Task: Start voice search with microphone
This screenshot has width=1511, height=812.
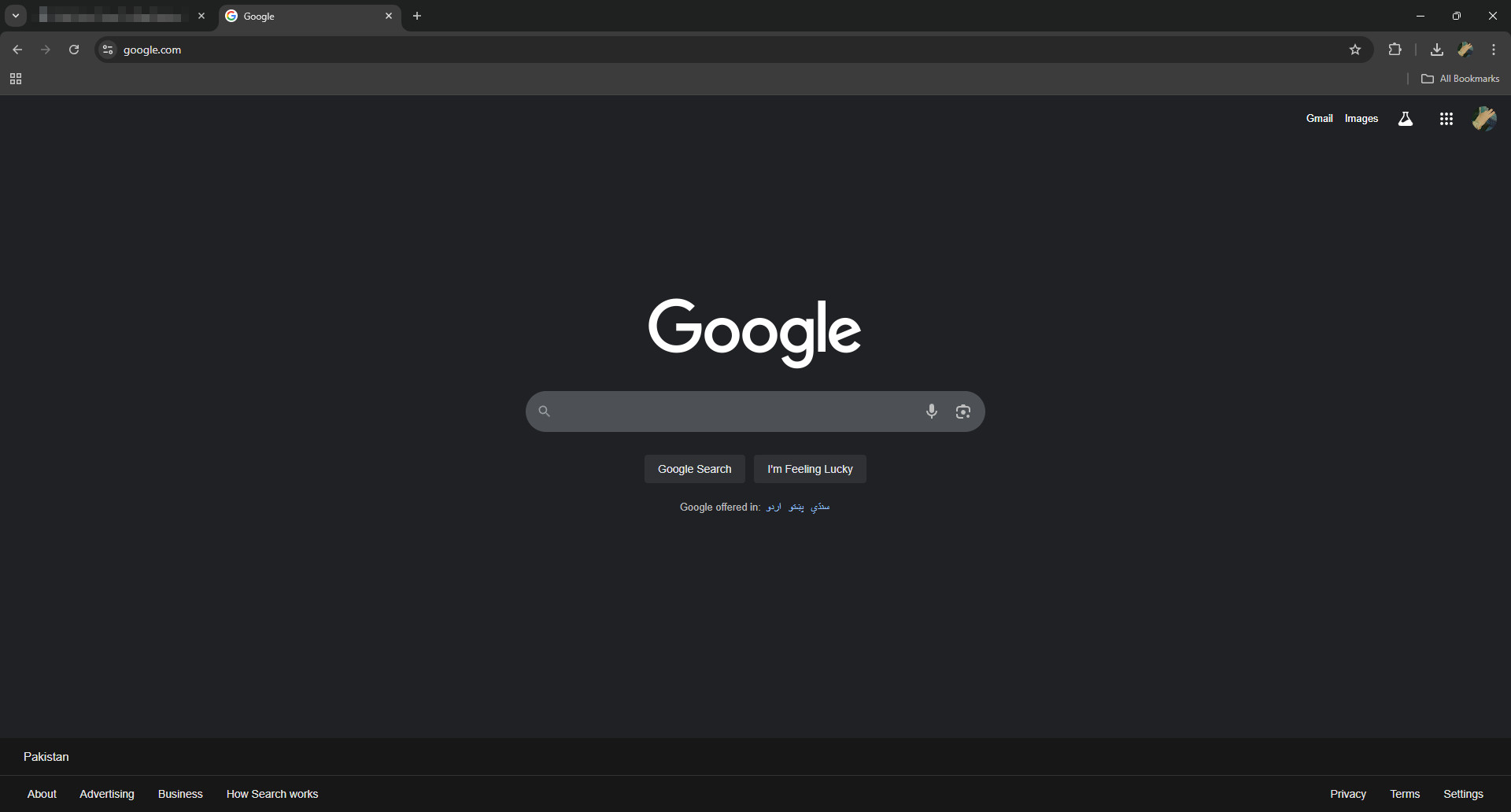Action: point(932,412)
